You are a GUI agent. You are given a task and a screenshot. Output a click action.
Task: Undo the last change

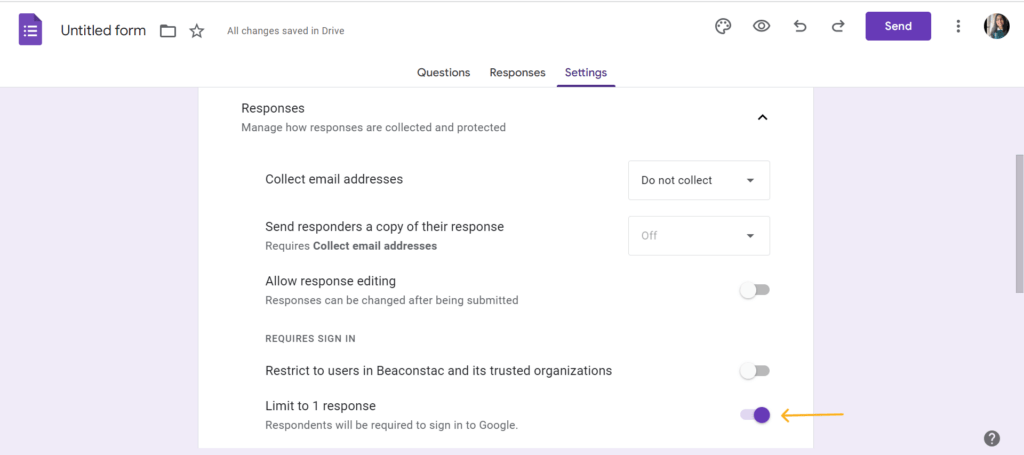(800, 27)
